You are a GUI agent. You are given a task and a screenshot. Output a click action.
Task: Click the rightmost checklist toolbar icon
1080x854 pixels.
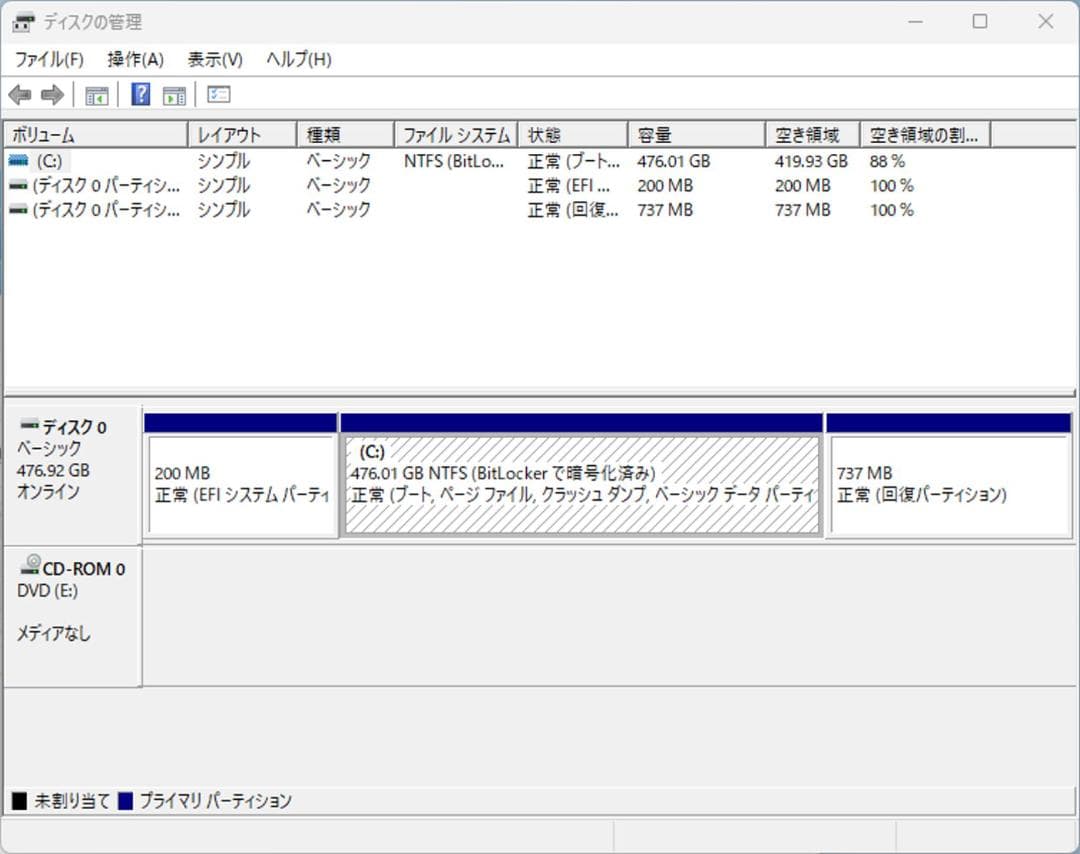click(x=218, y=94)
